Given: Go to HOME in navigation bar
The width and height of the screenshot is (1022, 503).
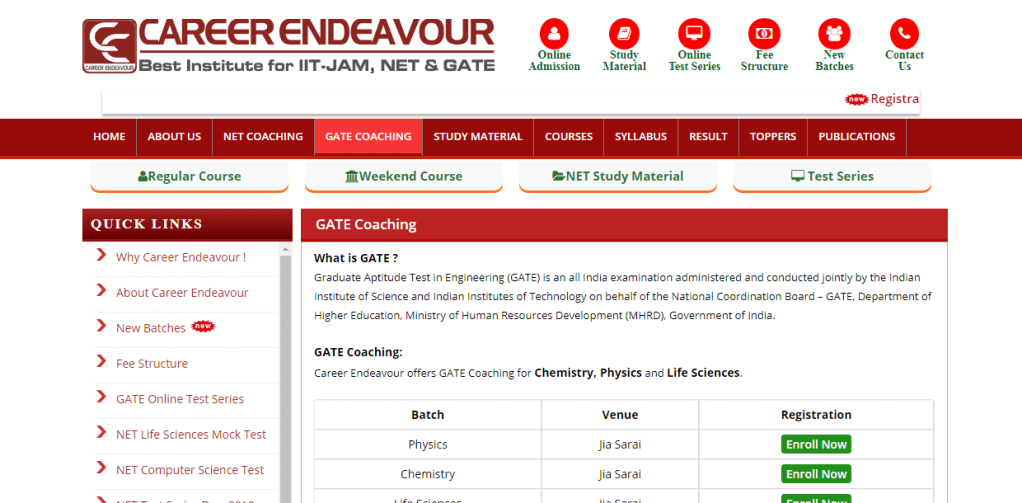Looking at the screenshot, I should (x=109, y=137).
